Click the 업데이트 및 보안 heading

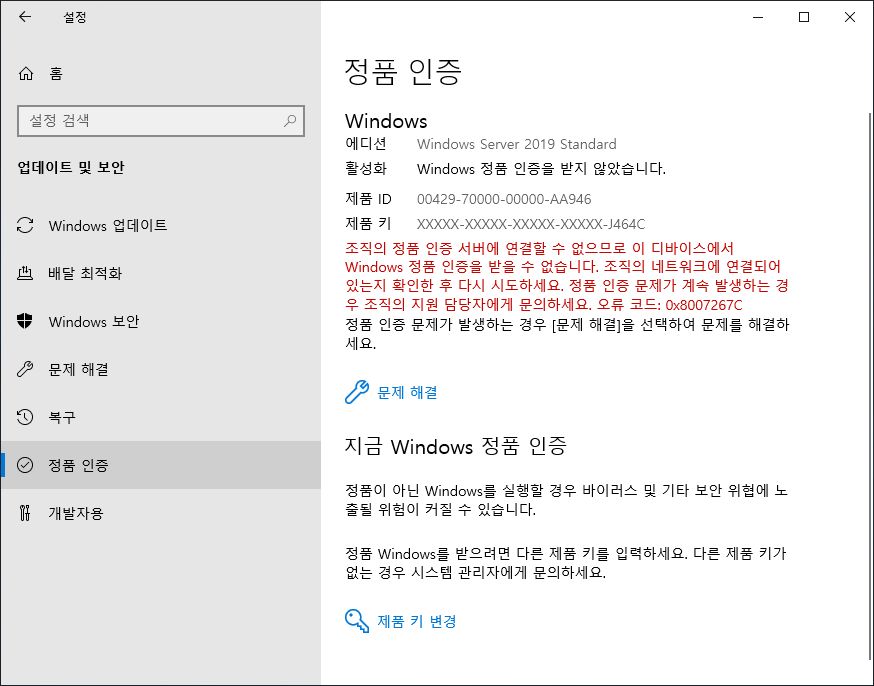pos(71,167)
